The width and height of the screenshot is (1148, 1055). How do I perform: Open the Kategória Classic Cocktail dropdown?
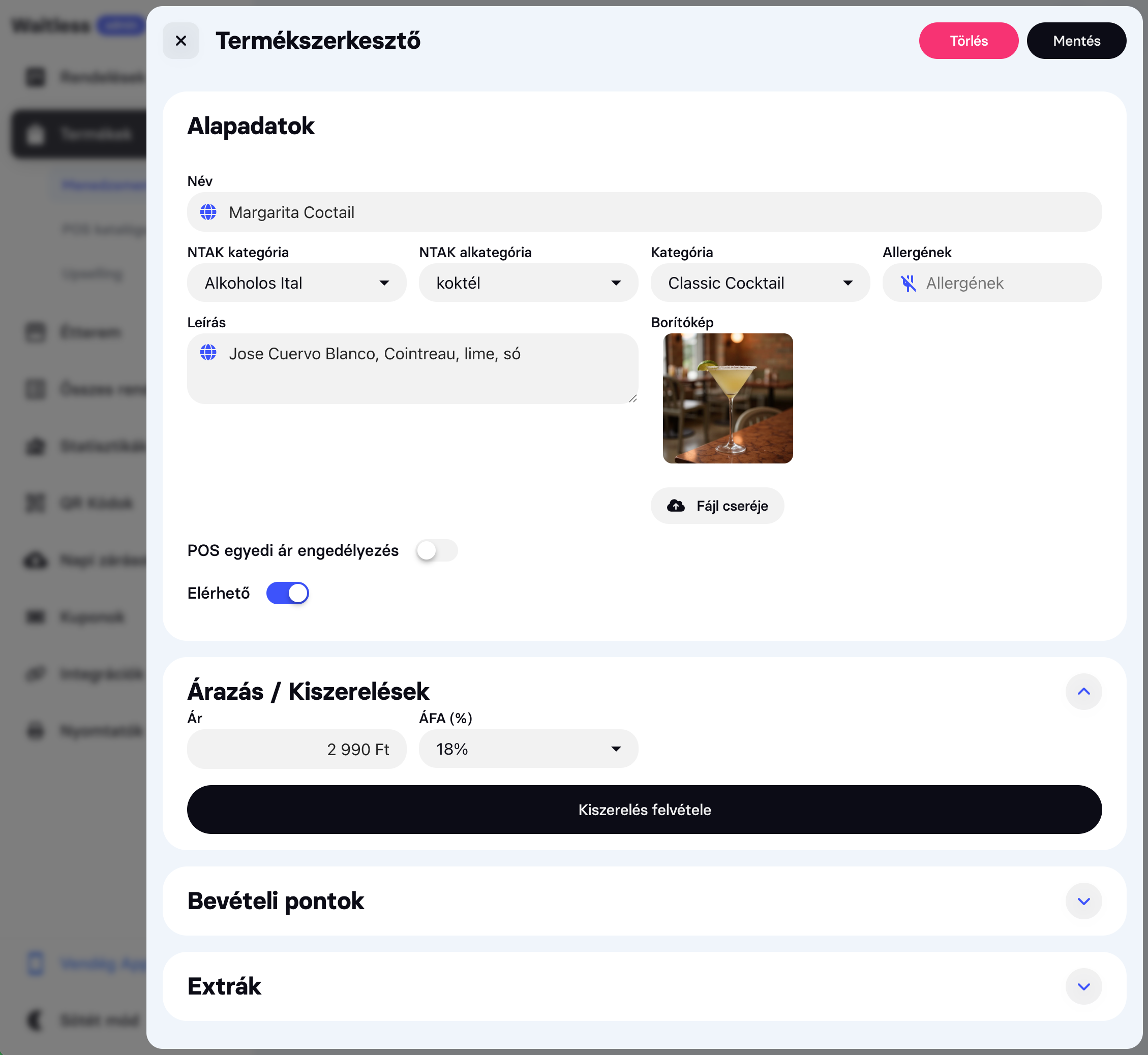click(x=760, y=283)
